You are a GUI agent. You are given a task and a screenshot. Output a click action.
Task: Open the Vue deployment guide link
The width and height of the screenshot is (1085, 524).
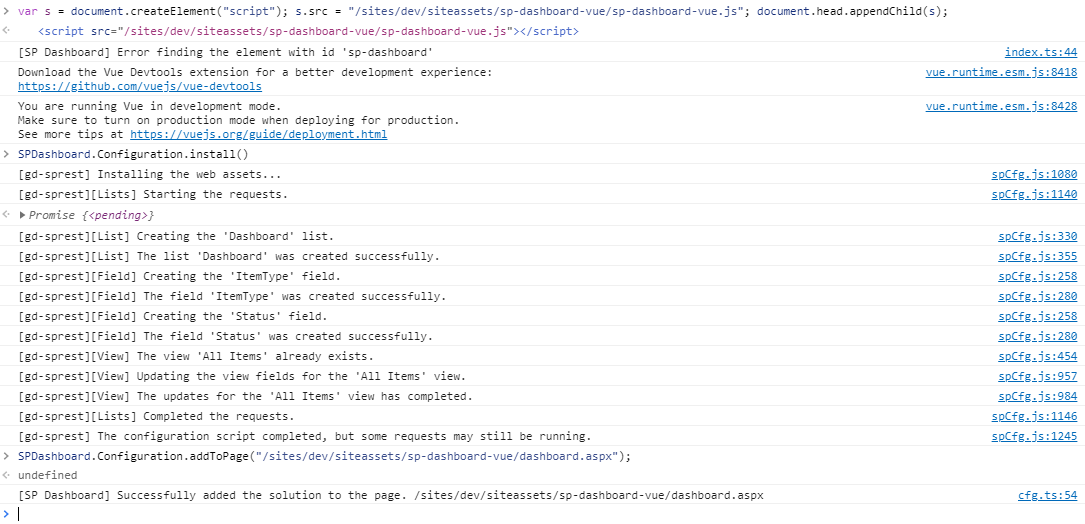click(x=258, y=134)
